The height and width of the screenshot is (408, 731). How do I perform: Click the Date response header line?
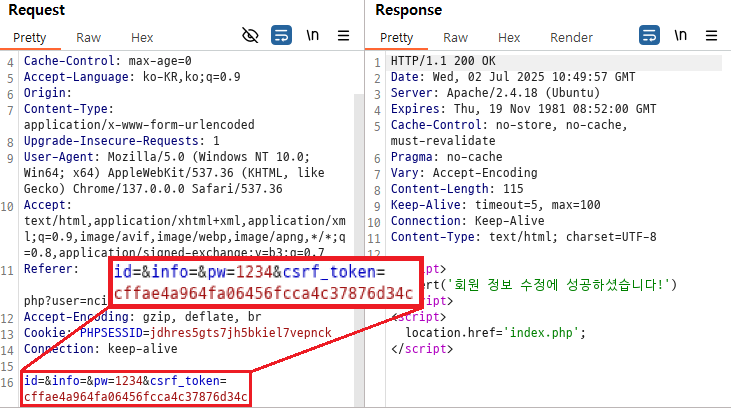[x=513, y=77]
